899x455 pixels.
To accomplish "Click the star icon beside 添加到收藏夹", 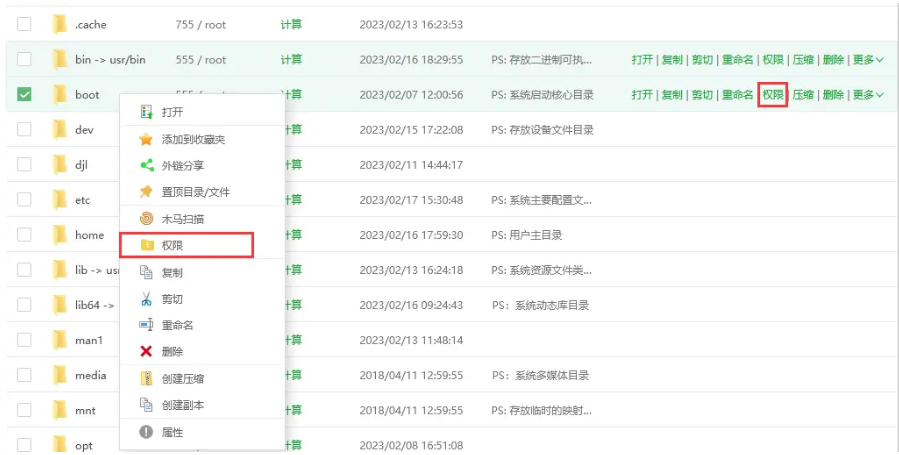I will 146,139.
